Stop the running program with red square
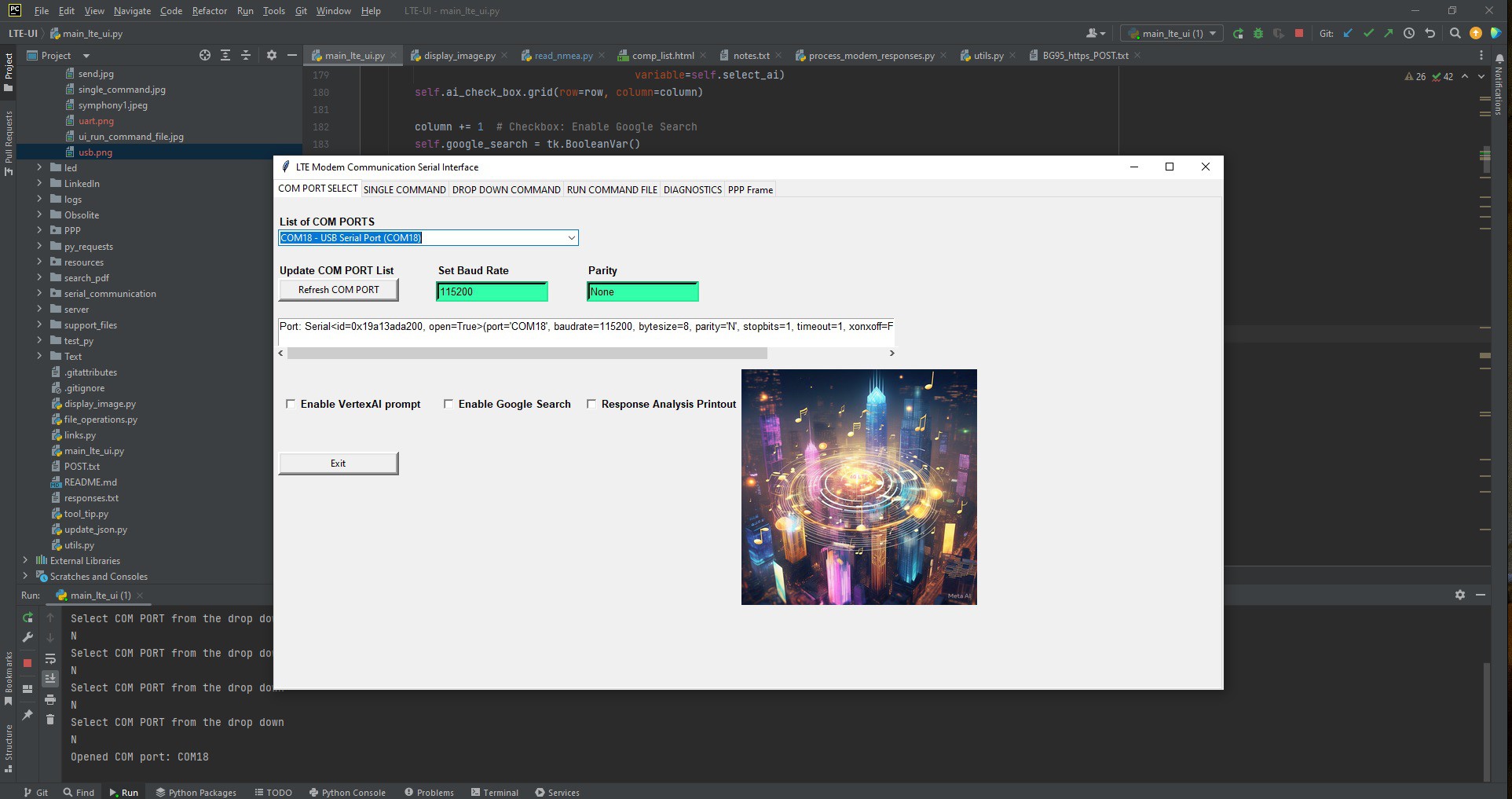Image resolution: width=1512 pixels, height=799 pixels. click(x=1299, y=34)
